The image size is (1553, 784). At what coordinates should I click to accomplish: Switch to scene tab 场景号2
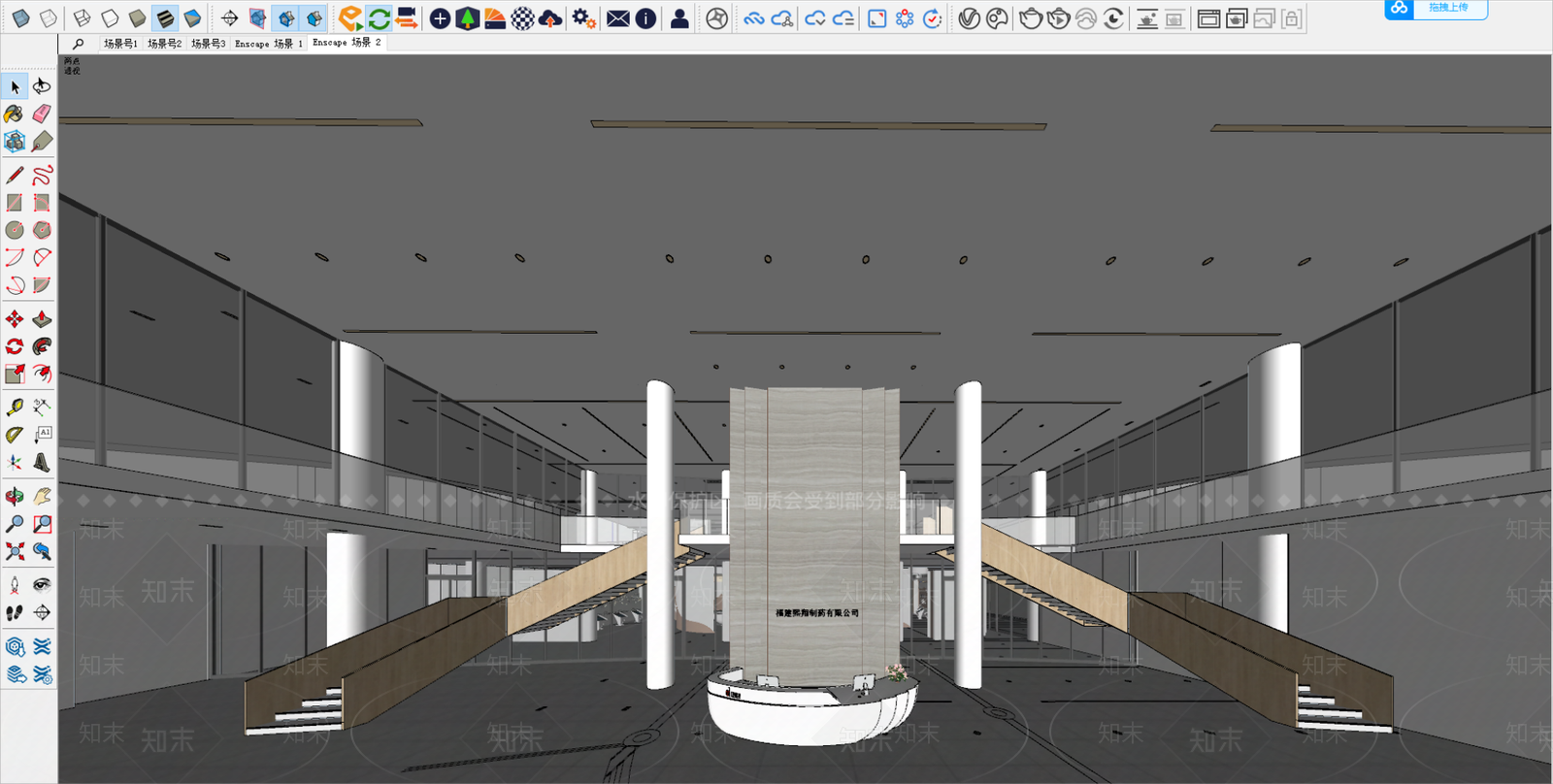[x=164, y=44]
